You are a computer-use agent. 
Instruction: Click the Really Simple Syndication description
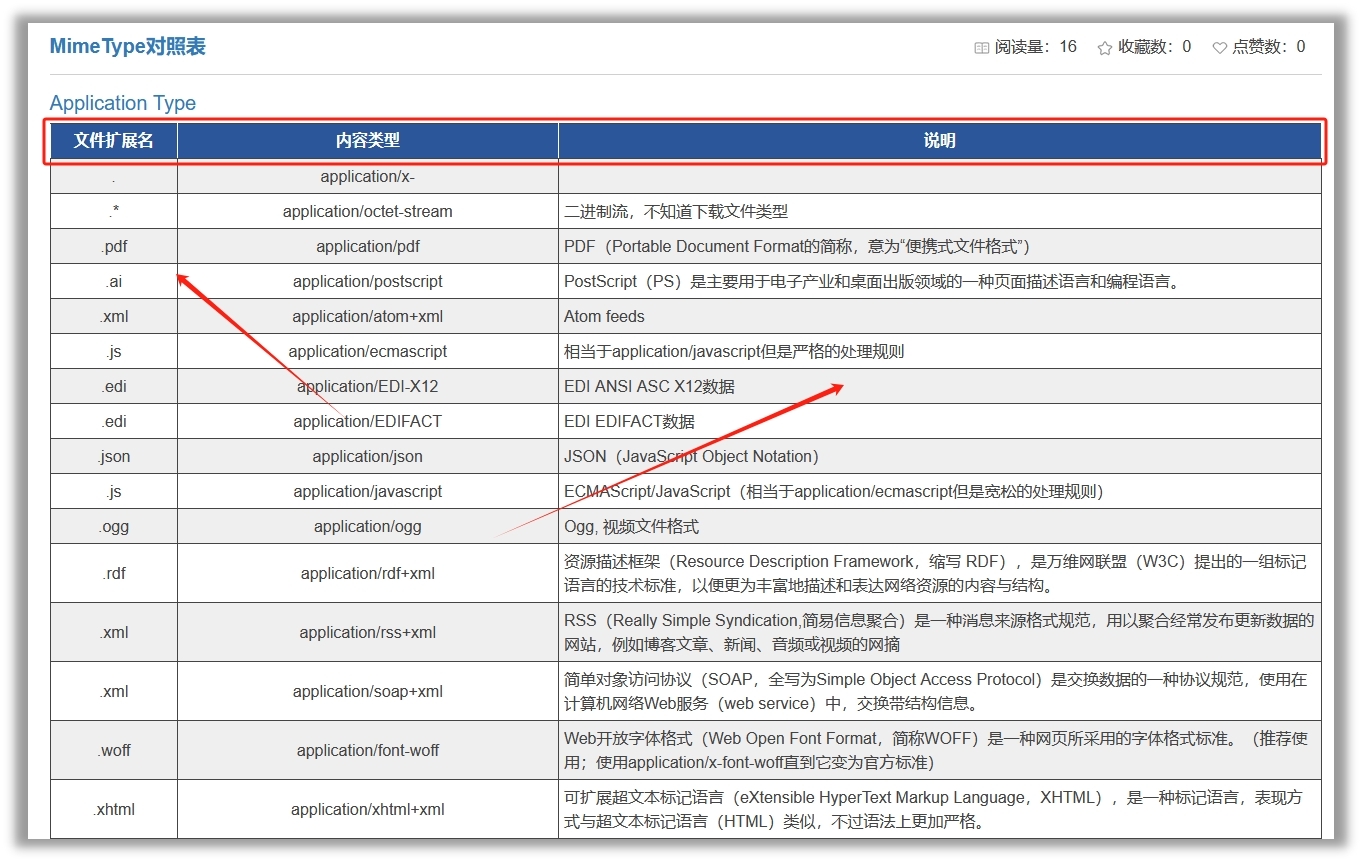pos(940,632)
